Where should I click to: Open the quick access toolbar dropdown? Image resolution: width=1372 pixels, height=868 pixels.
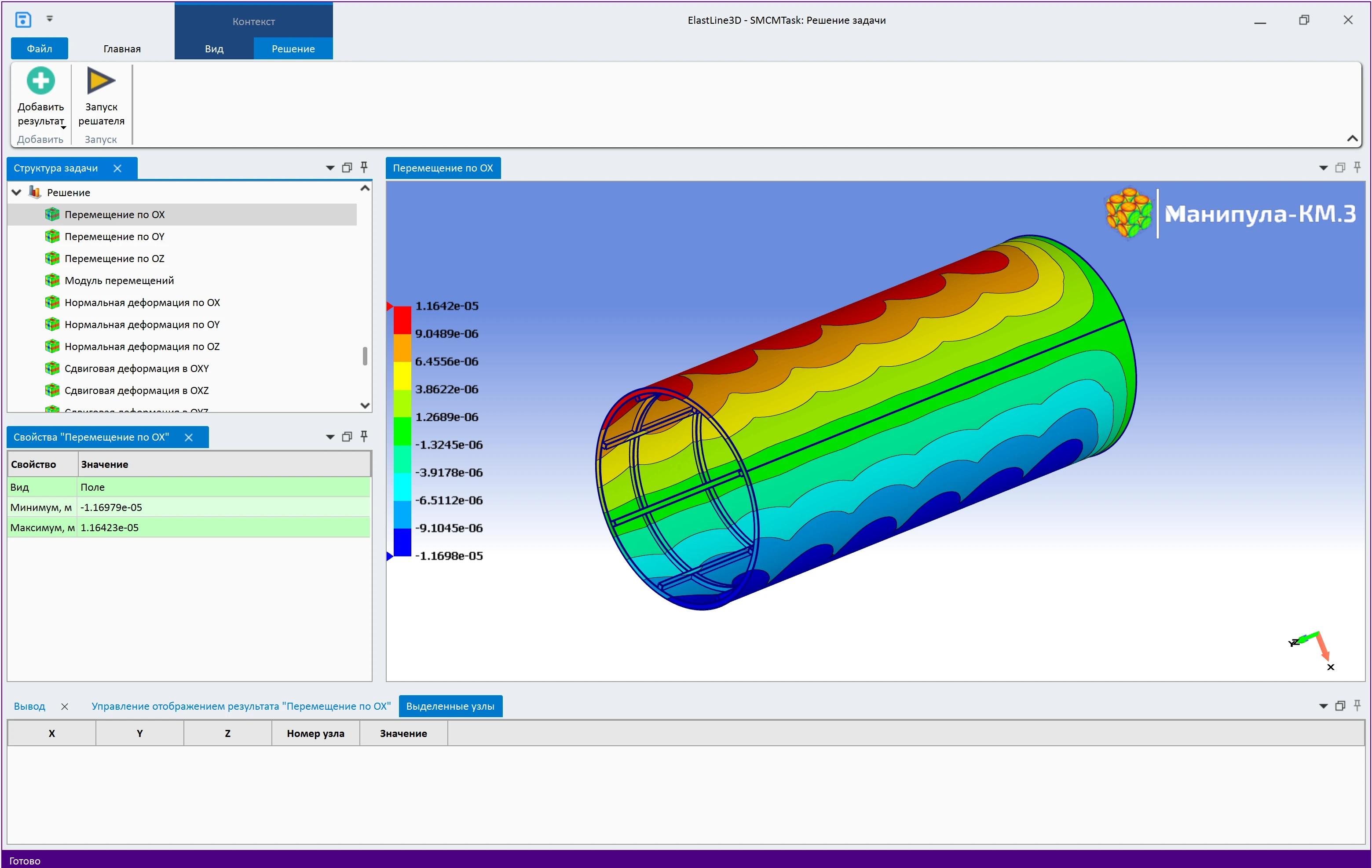[x=50, y=19]
